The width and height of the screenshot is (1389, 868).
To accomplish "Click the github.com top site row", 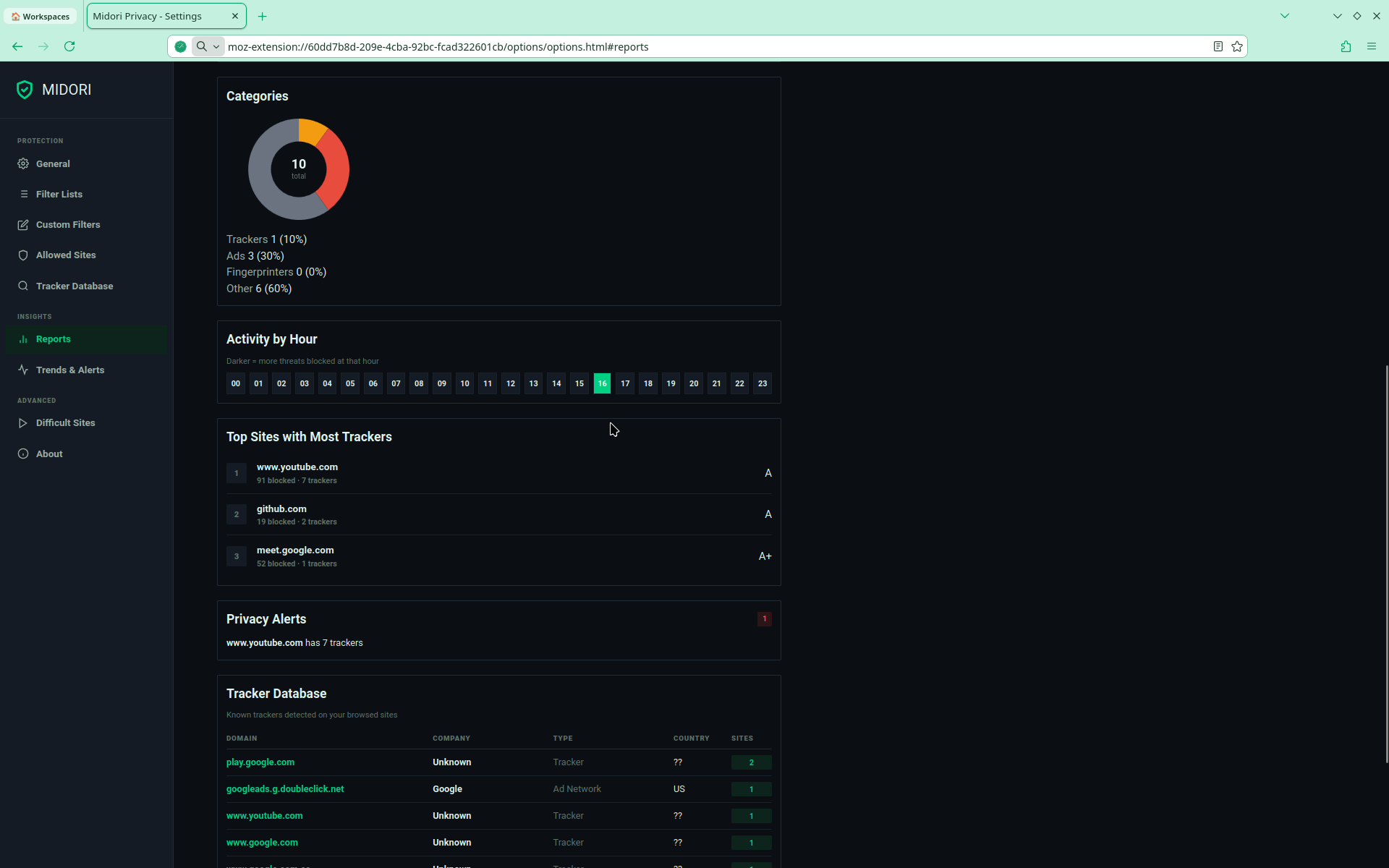I will pos(499,514).
